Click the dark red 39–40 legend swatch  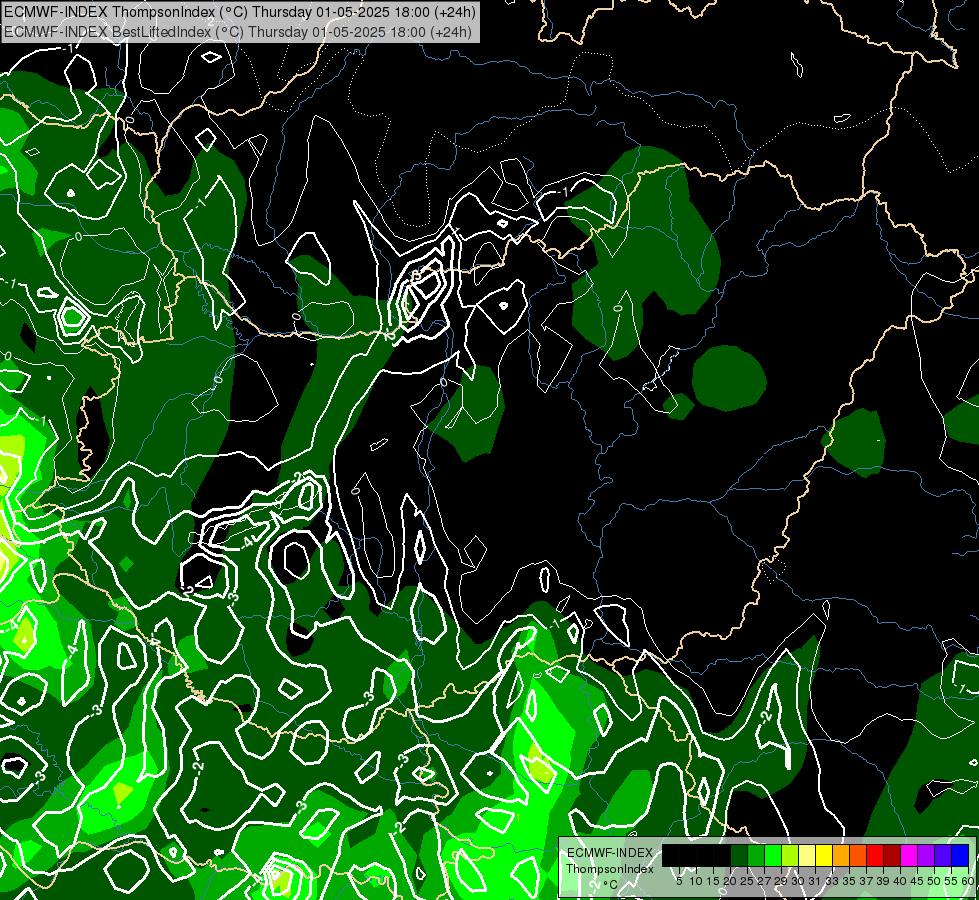[892, 855]
